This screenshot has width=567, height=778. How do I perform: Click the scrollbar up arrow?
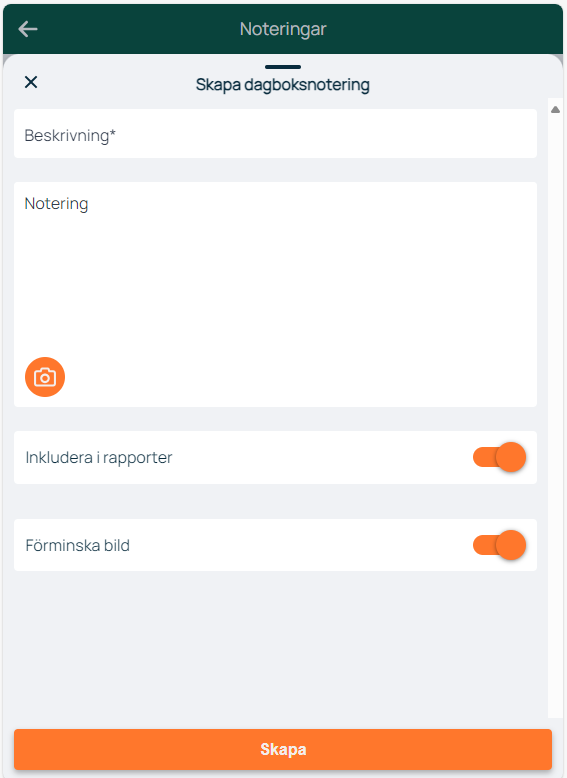(555, 110)
